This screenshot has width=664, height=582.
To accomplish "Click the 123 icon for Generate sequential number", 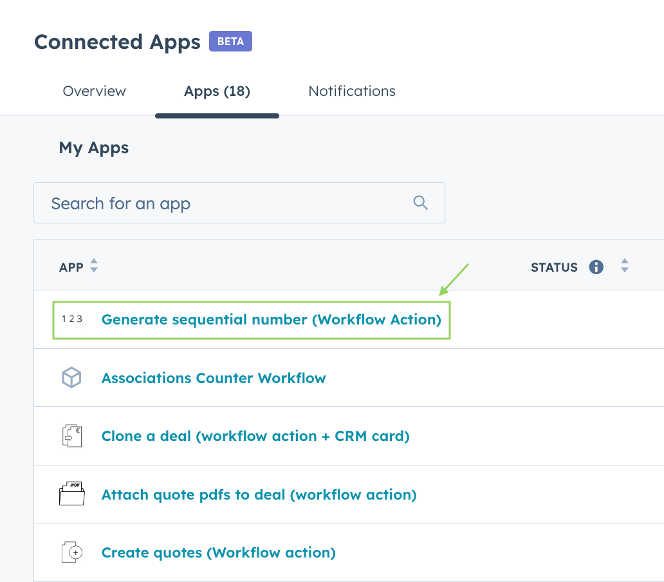I will (72, 320).
